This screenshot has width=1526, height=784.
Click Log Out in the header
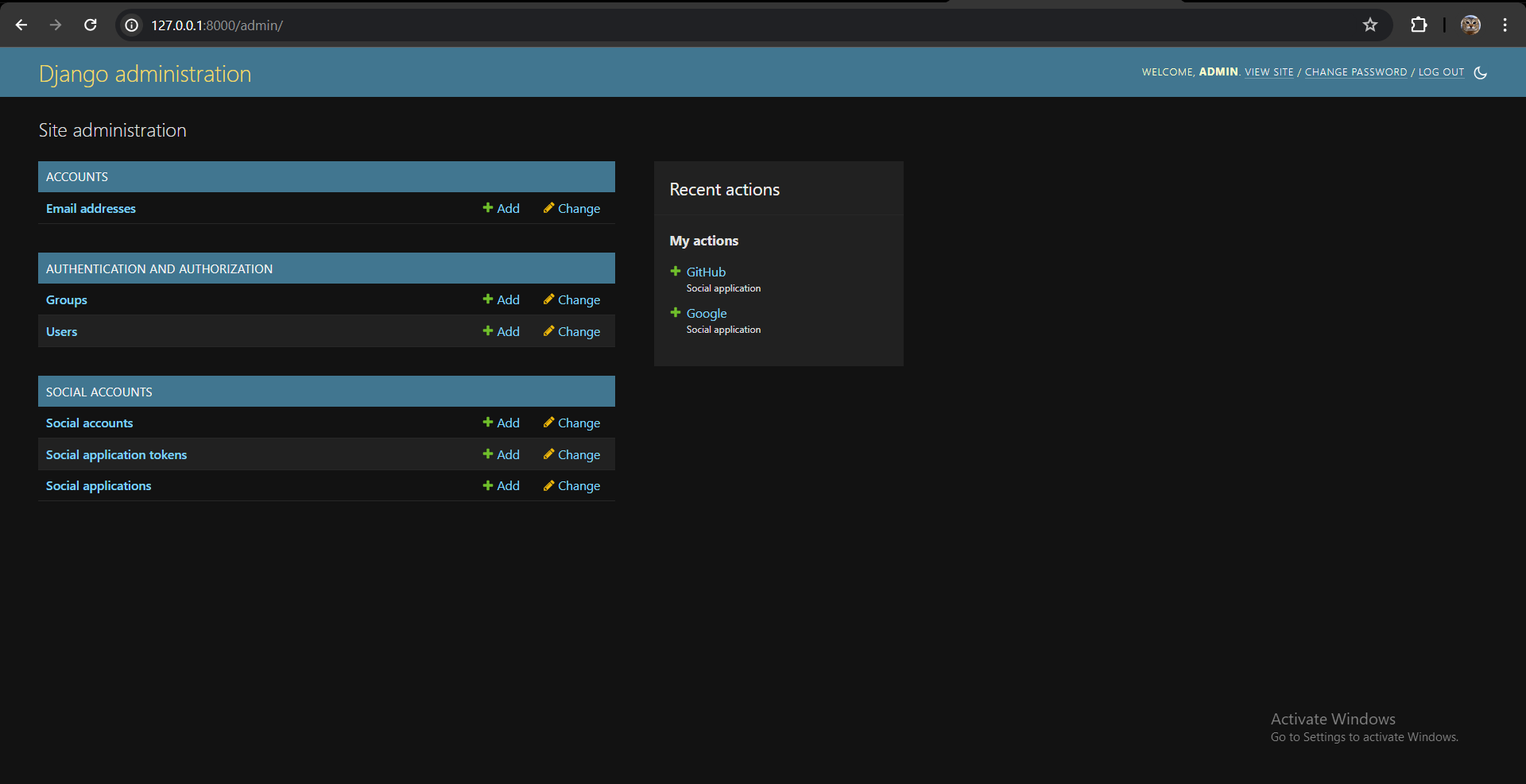[x=1441, y=72]
